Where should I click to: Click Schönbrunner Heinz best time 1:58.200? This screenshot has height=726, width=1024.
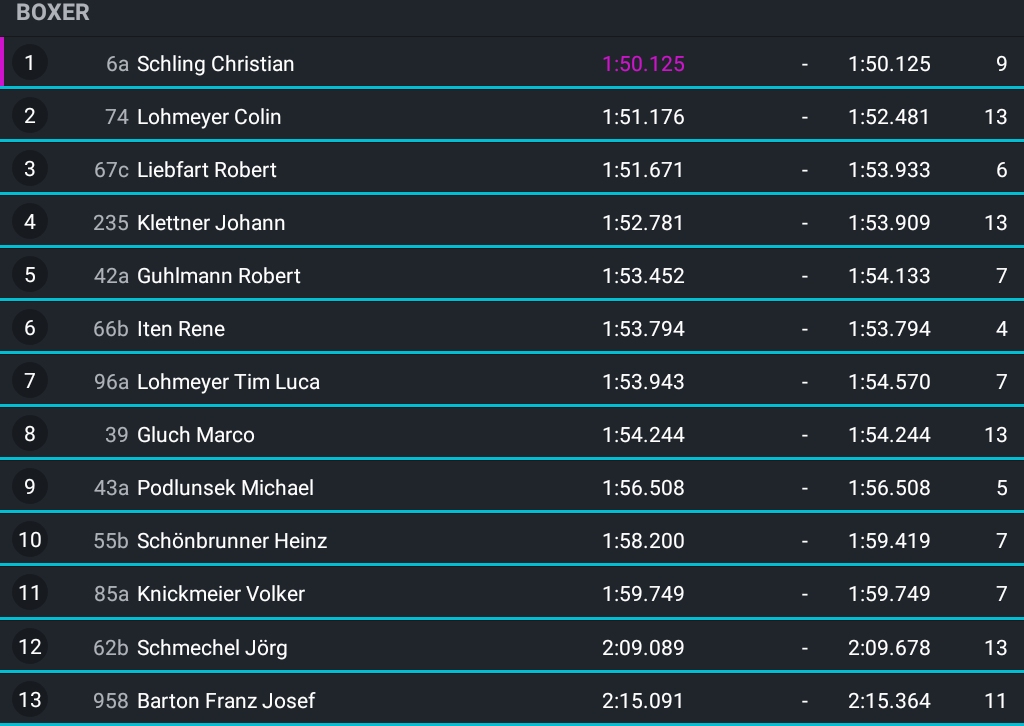(643, 541)
